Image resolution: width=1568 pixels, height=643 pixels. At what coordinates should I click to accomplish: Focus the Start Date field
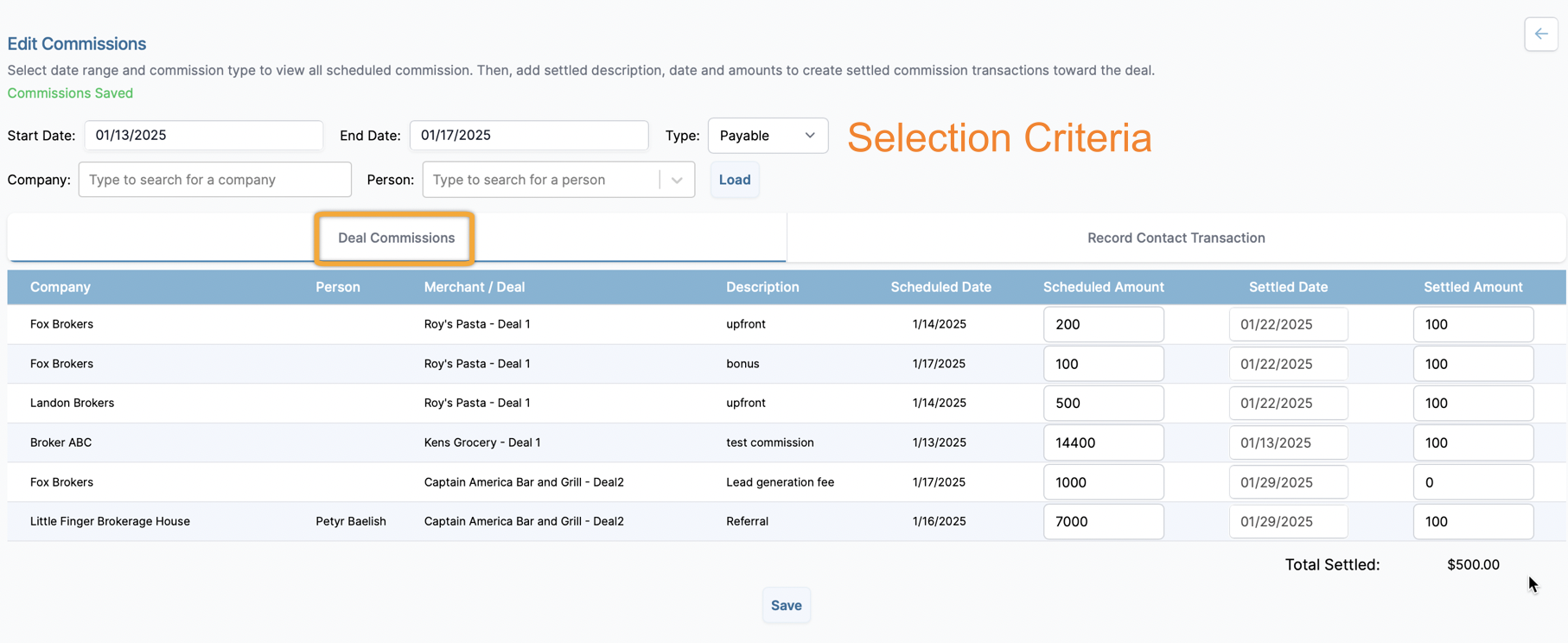pyautogui.click(x=204, y=136)
